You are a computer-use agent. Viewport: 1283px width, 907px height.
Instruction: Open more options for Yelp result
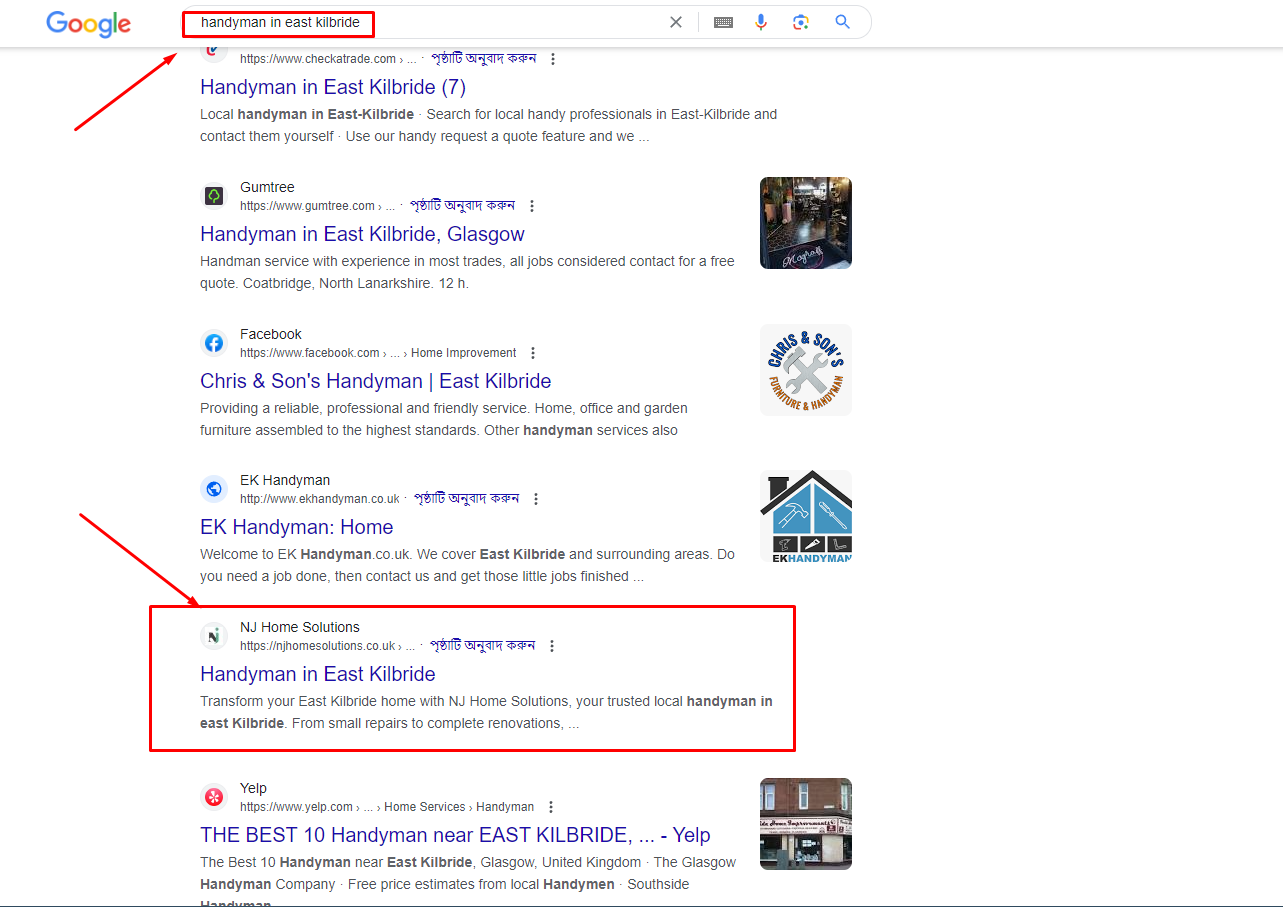550,807
